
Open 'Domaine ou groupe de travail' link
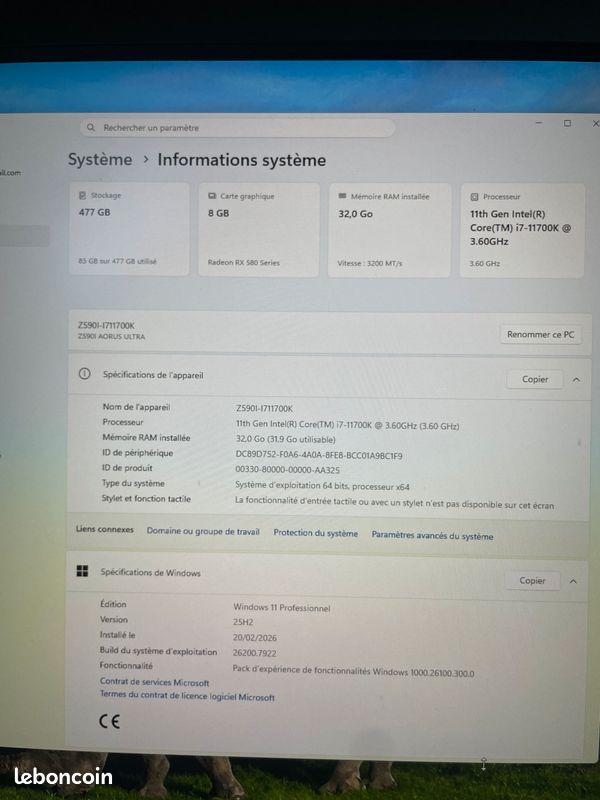pyautogui.click(x=203, y=531)
